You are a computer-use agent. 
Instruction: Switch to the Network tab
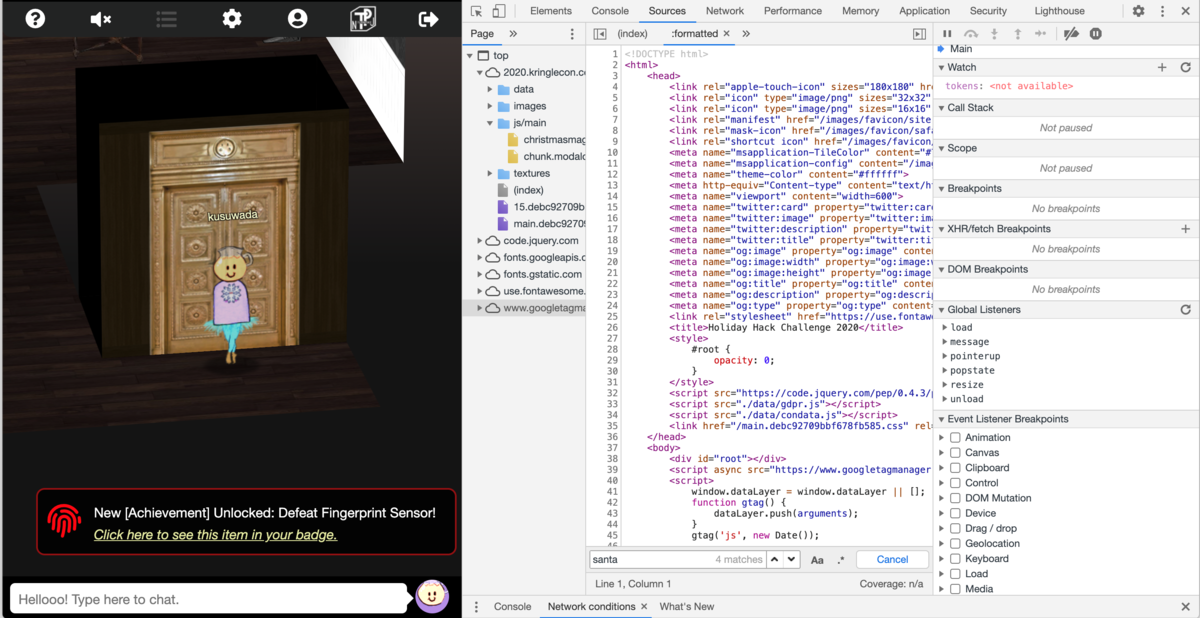pos(725,11)
